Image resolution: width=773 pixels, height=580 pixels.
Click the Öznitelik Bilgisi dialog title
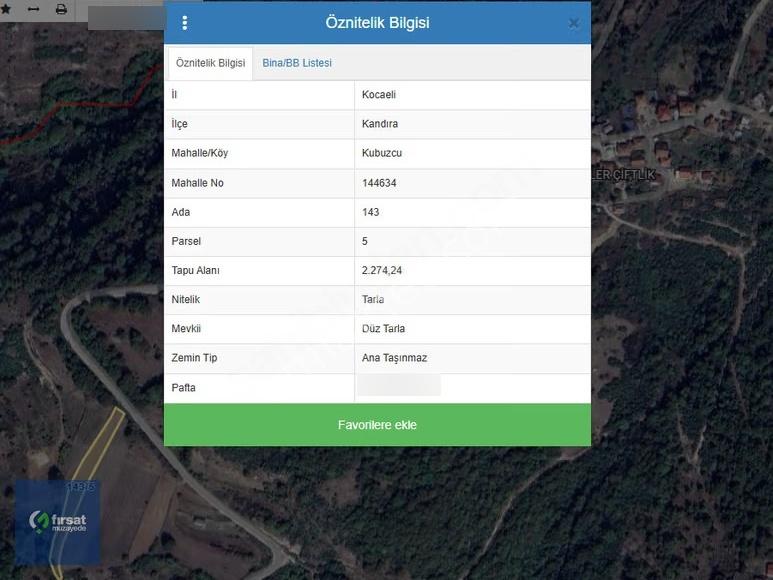point(377,23)
